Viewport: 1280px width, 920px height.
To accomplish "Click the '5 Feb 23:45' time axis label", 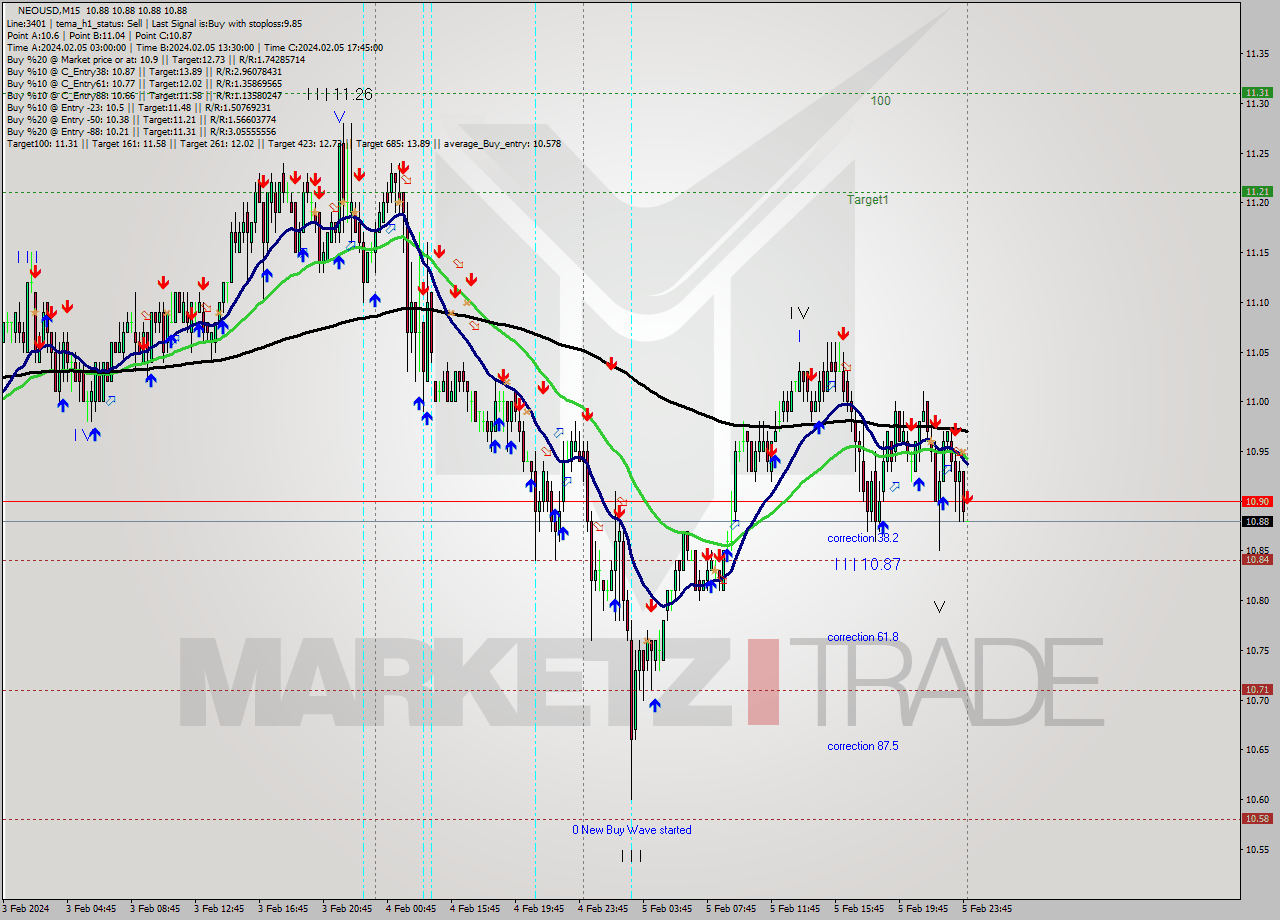I will [987, 909].
